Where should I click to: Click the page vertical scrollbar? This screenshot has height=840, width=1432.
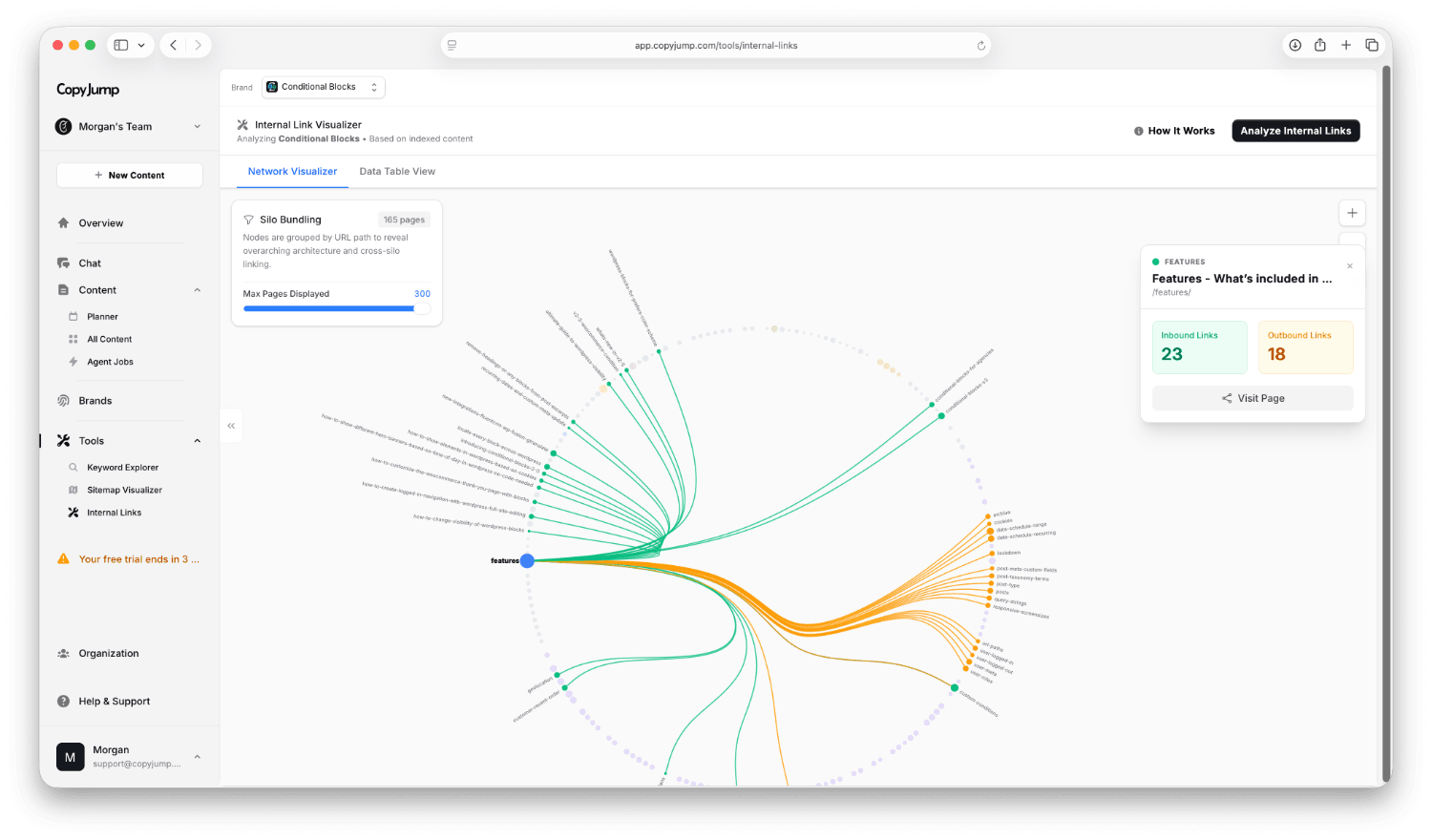[1386, 425]
